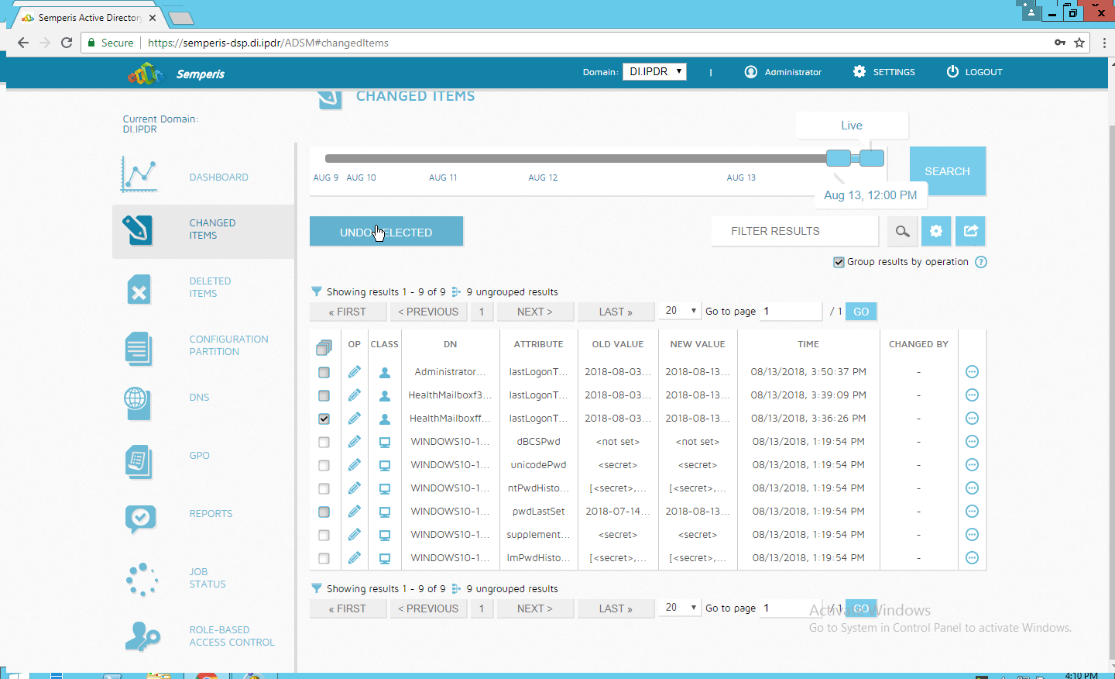The height and width of the screenshot is (679, 1115).
Task: Click the select-all icon in table header
Action: (323, 347)
